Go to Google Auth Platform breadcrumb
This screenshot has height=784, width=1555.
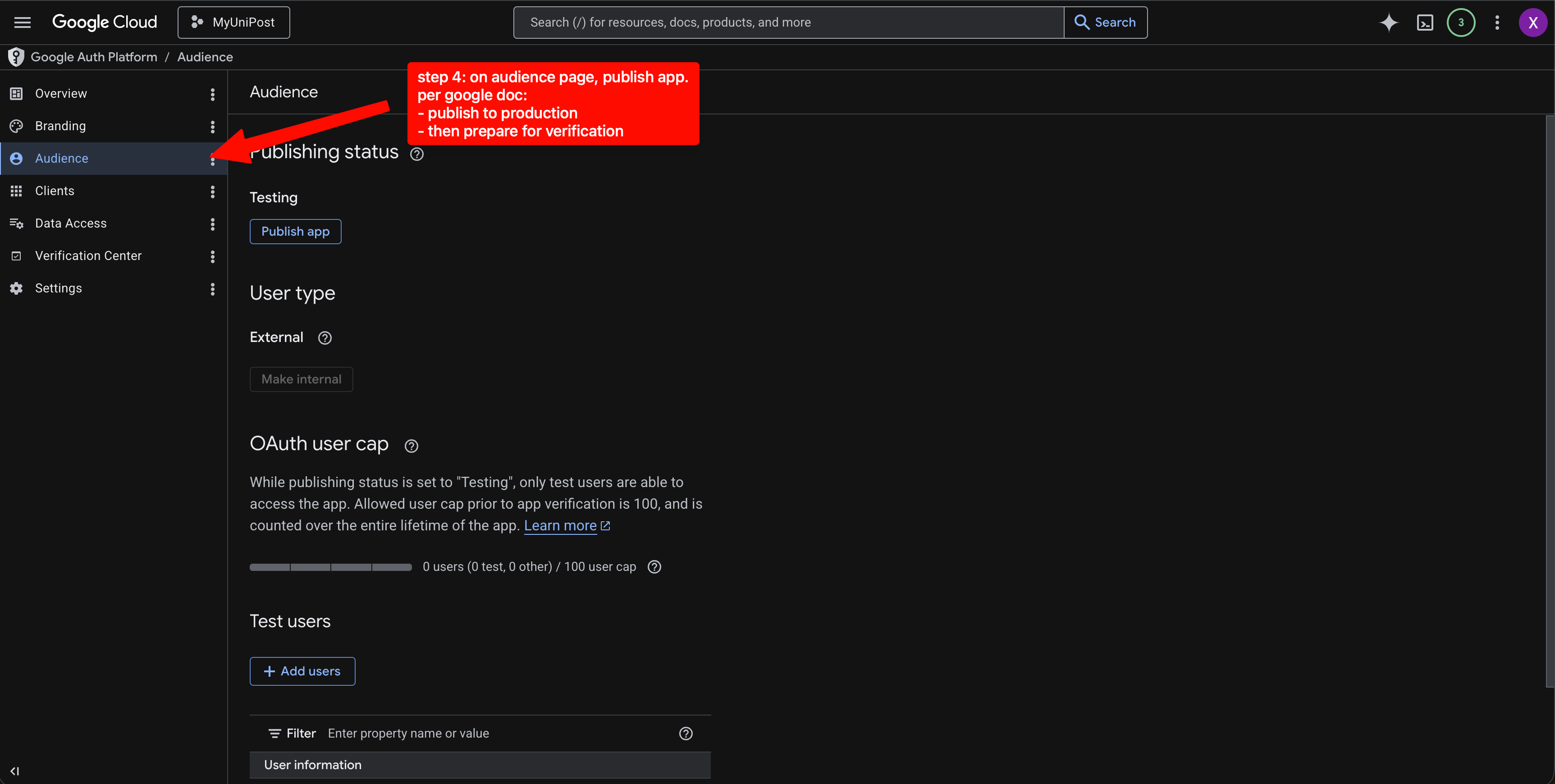pyautogui.click(x=94, y=57)
